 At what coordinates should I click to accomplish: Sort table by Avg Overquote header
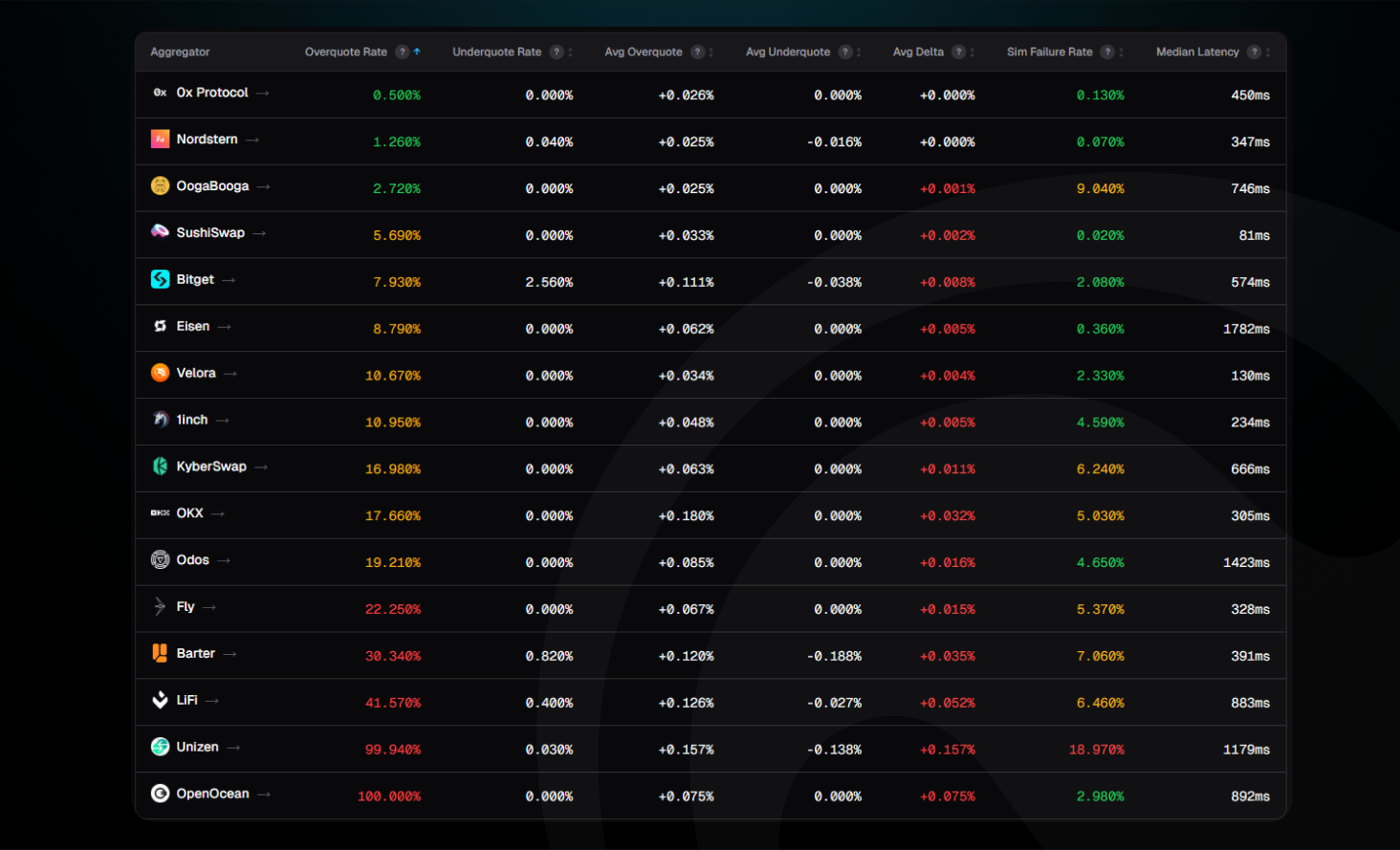[x=644, y=52]
